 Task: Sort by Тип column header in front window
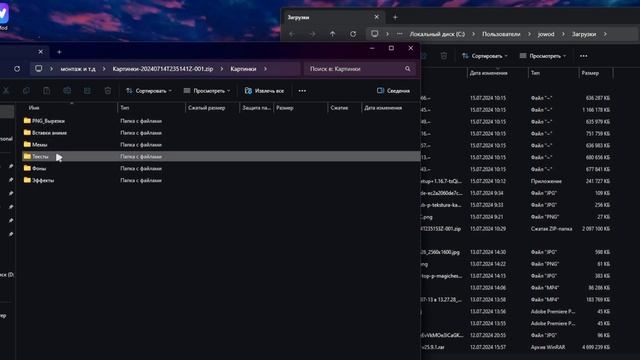(x=124, y=108)
